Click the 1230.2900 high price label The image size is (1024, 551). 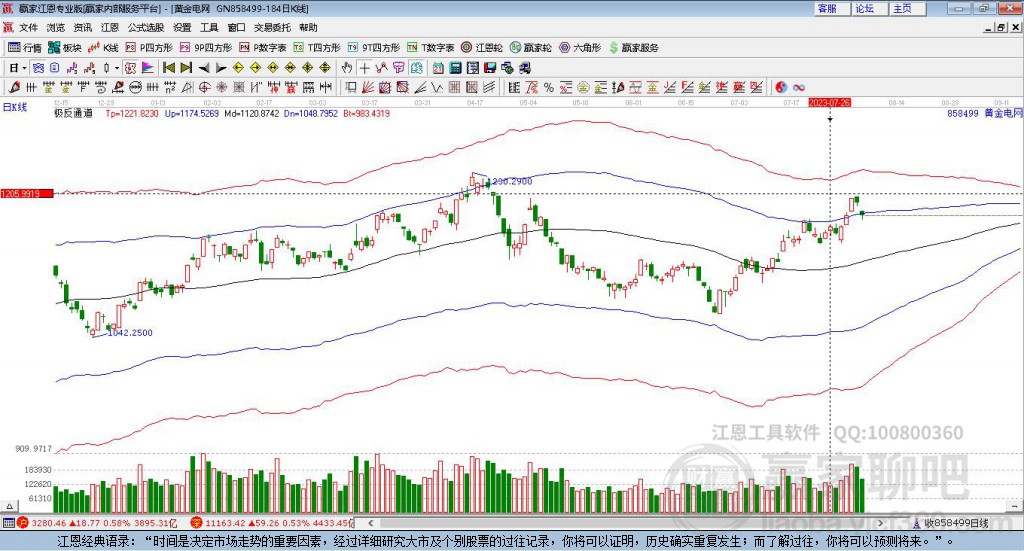[x=511, y=181]
